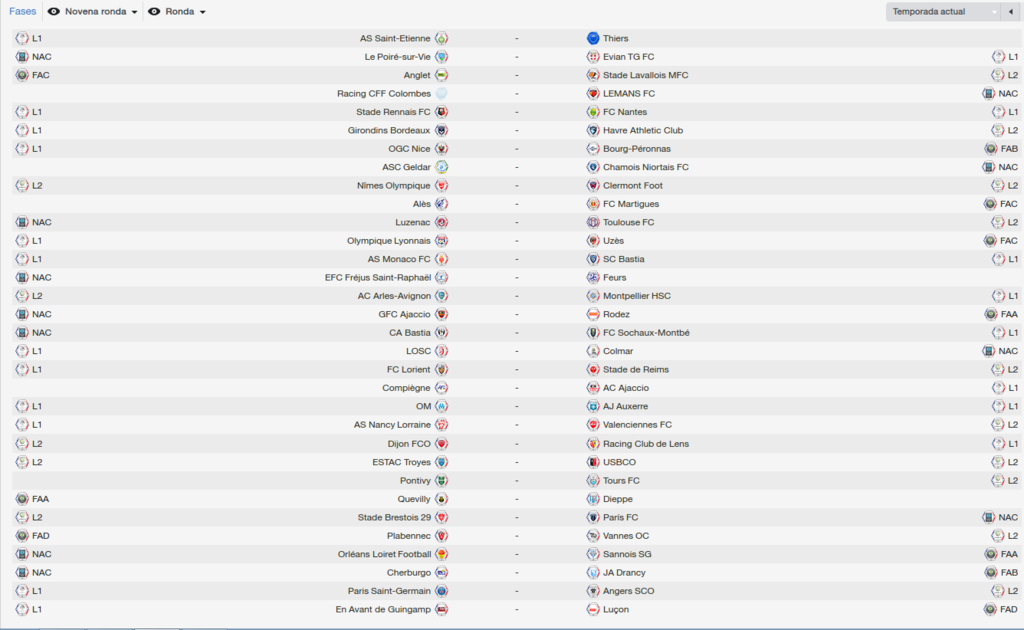Select the LOSC versus Colmar match dash
Viewport: 1024px width, 630px height.
(x=517, y=351)
